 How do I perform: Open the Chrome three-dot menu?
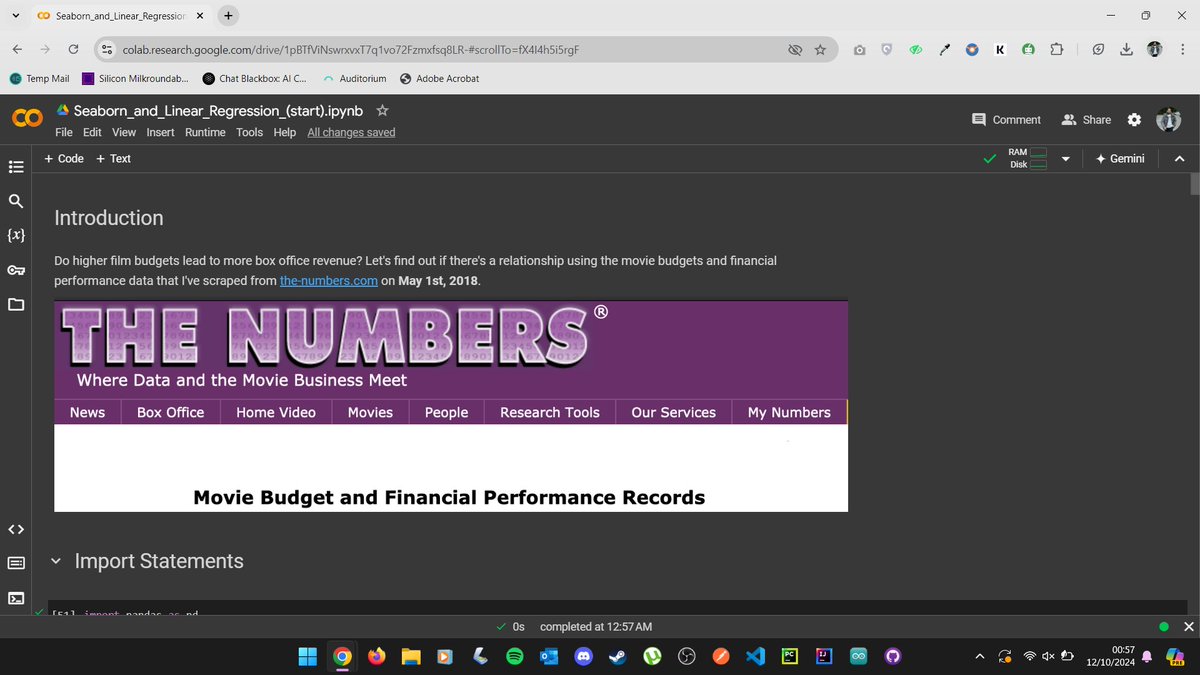pos(1182,49)
